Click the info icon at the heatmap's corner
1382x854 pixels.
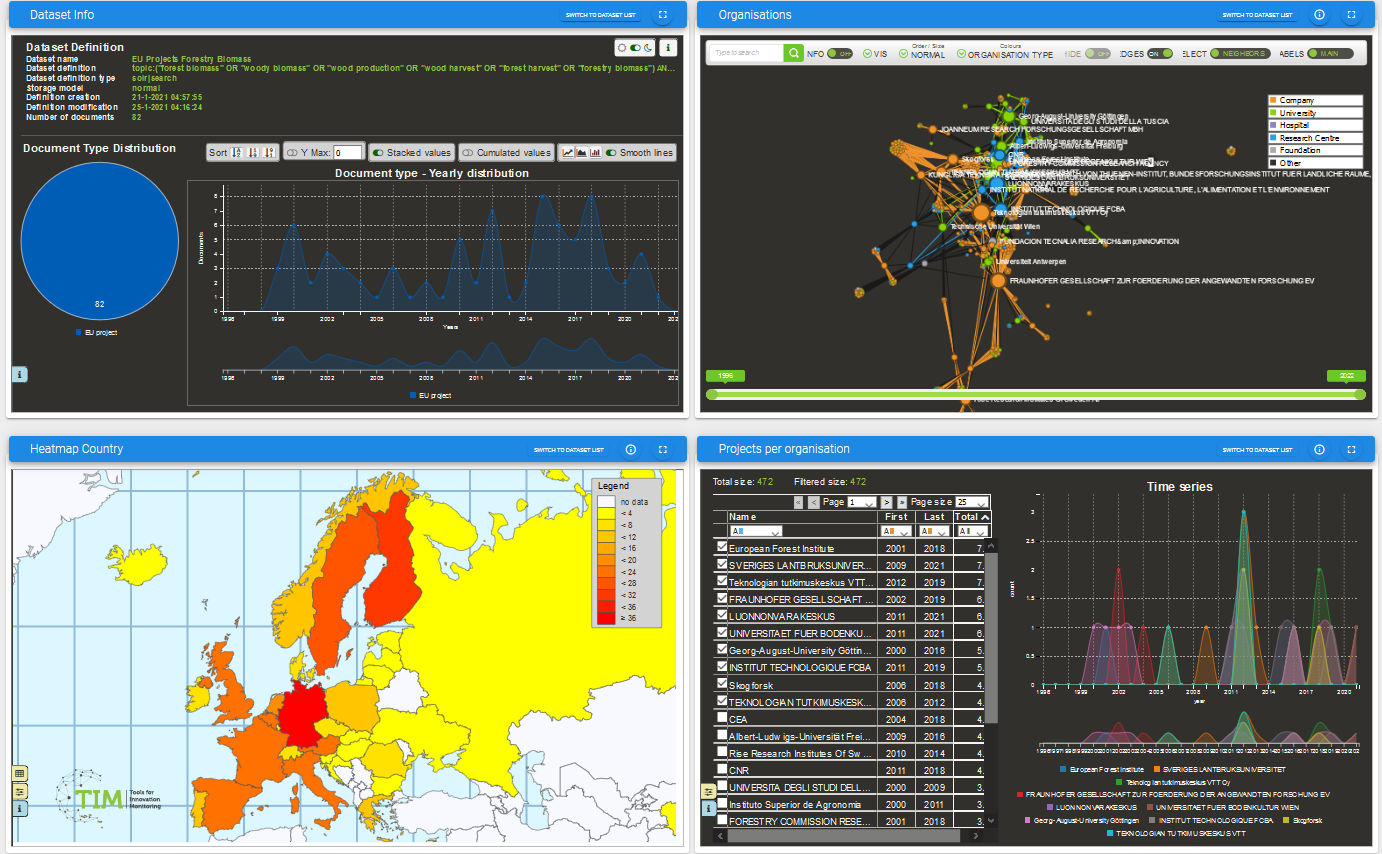[x=20, y=807]
